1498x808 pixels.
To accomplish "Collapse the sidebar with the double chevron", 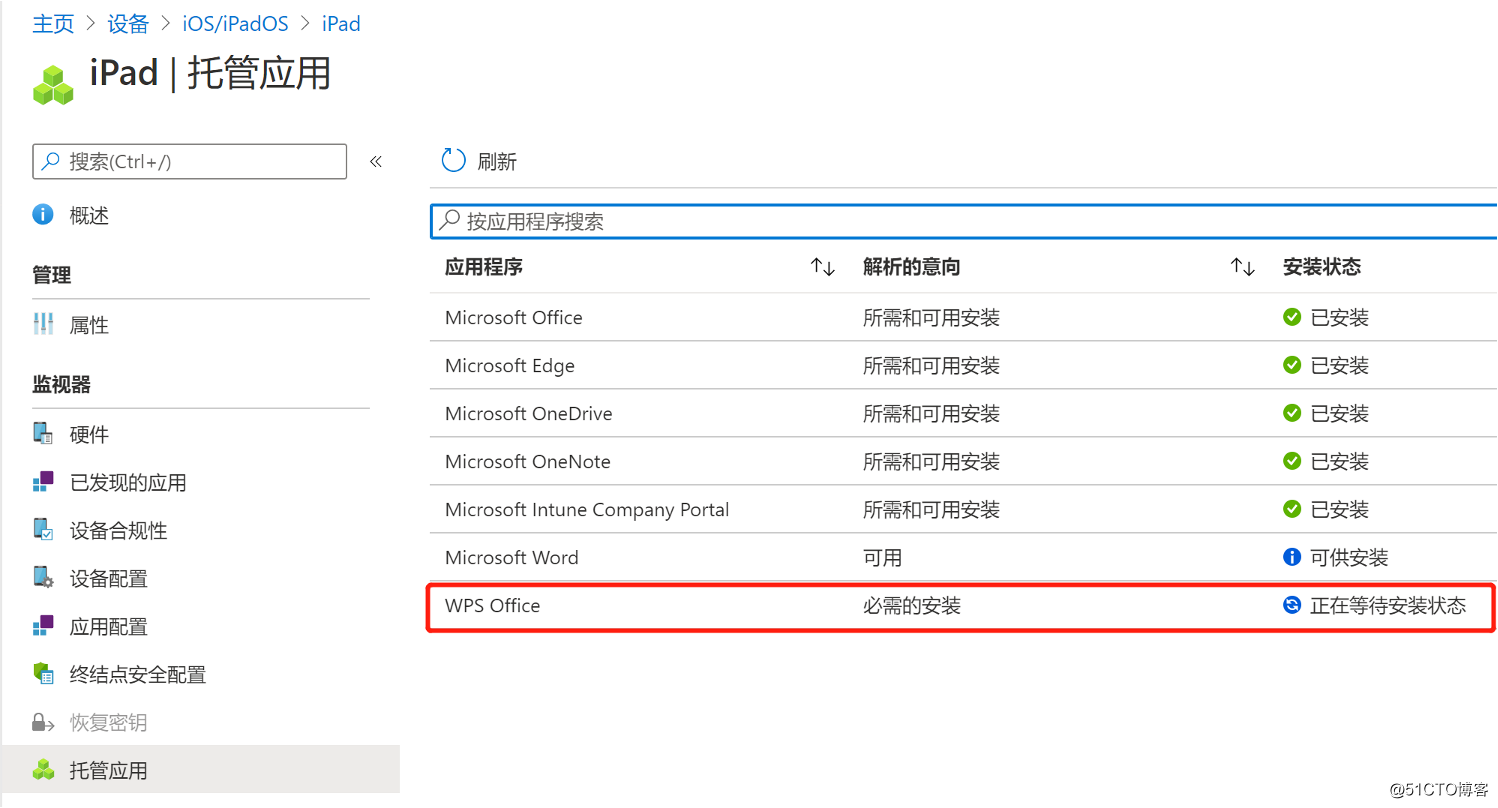I will tap(376, 161).
